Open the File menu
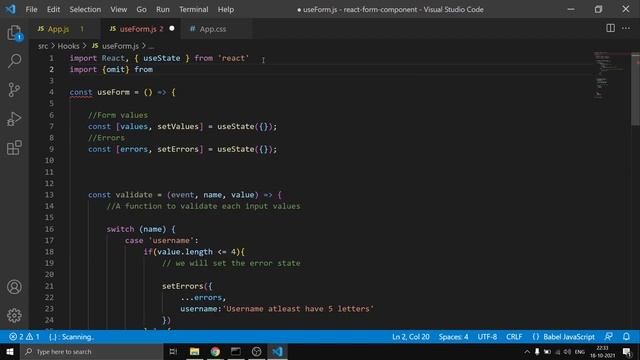640x360 pixels. coord(31,9)
